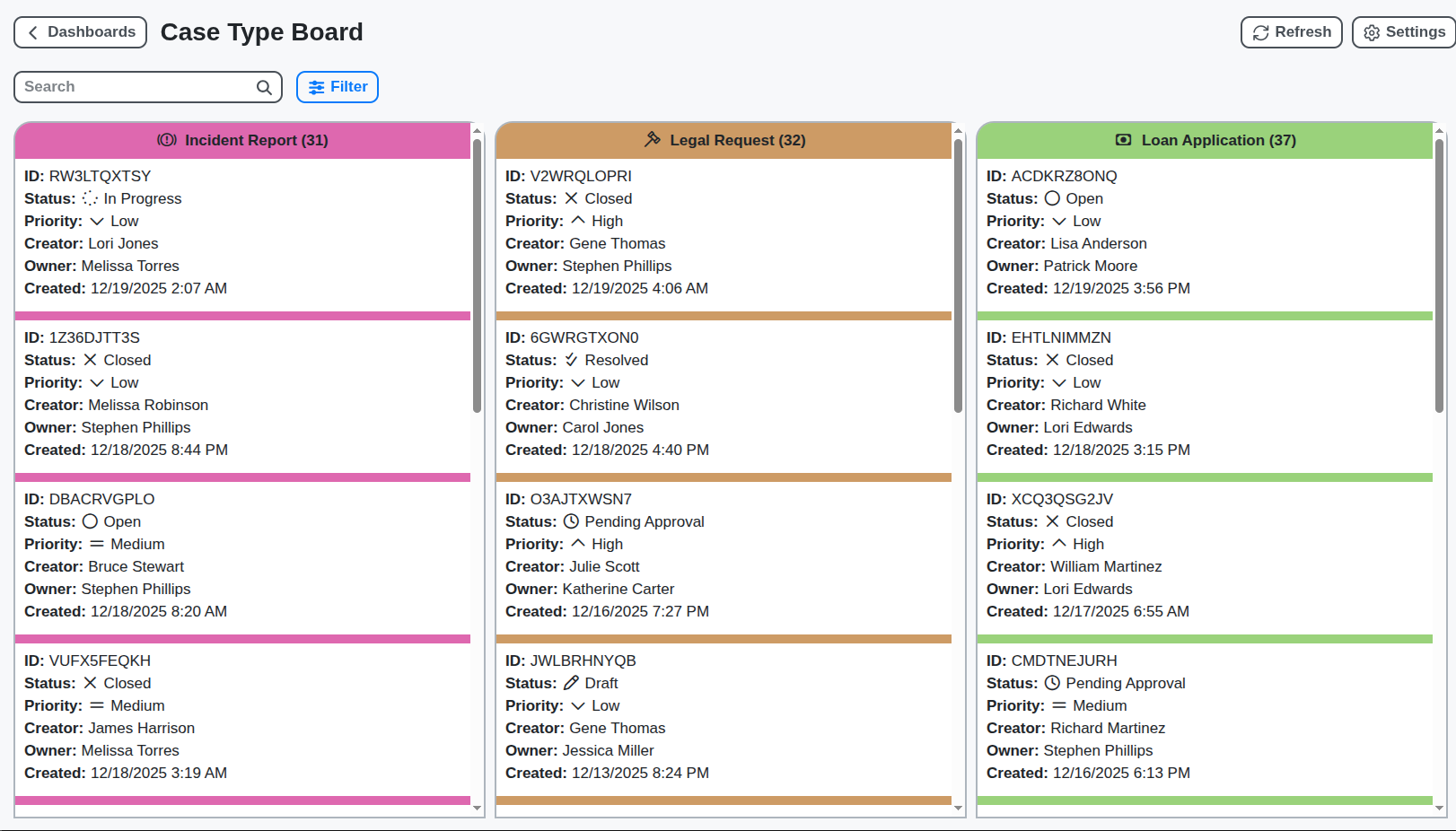Image resolution: width=1456 pixels, height=831 pixels.
Task: Click the Medium priority indicator on DBACRVGPLO
Action: [97, 543]
